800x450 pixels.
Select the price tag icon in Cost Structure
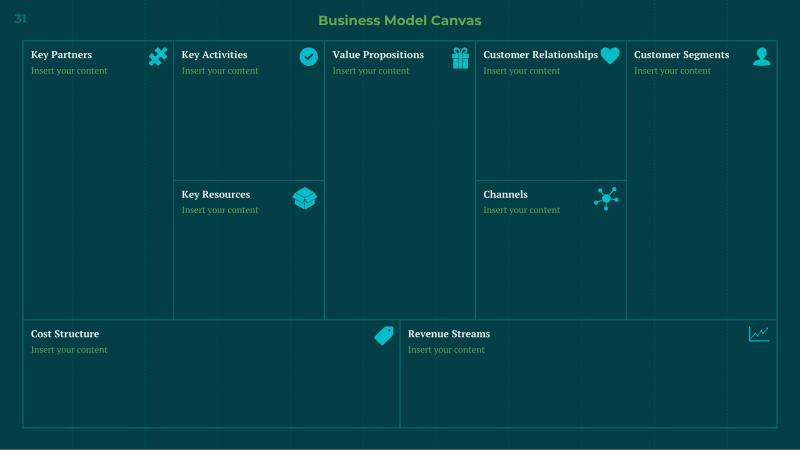(384, 336)
